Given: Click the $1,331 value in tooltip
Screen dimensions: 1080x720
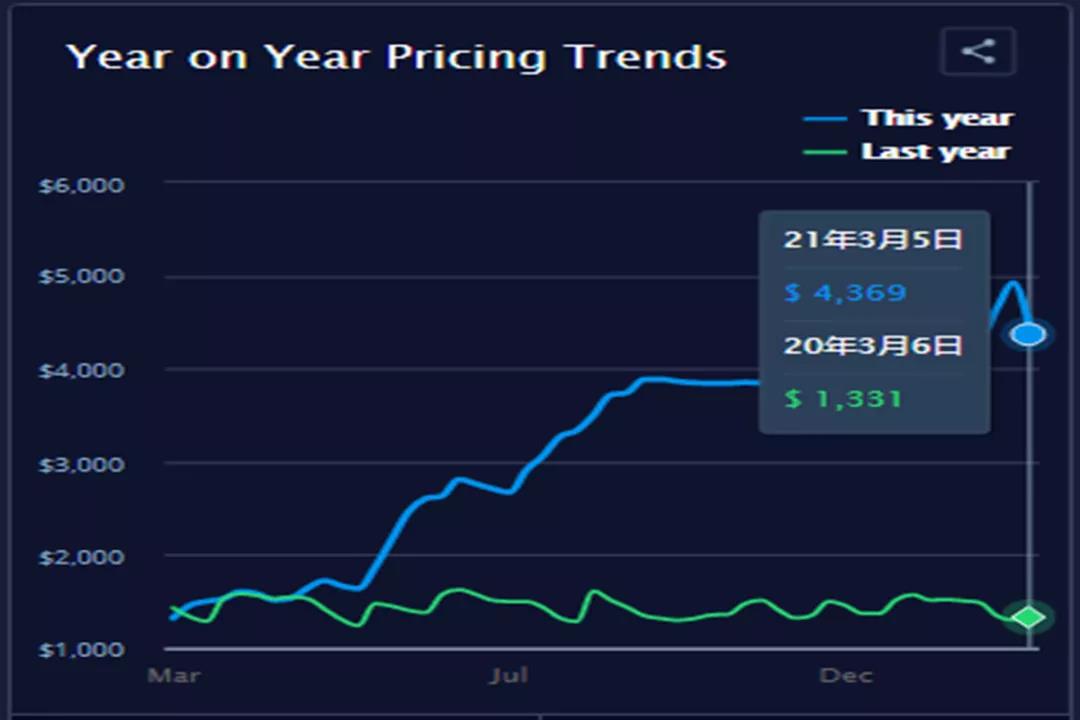Looking at the screenshot, I should [x=843, y=399].
